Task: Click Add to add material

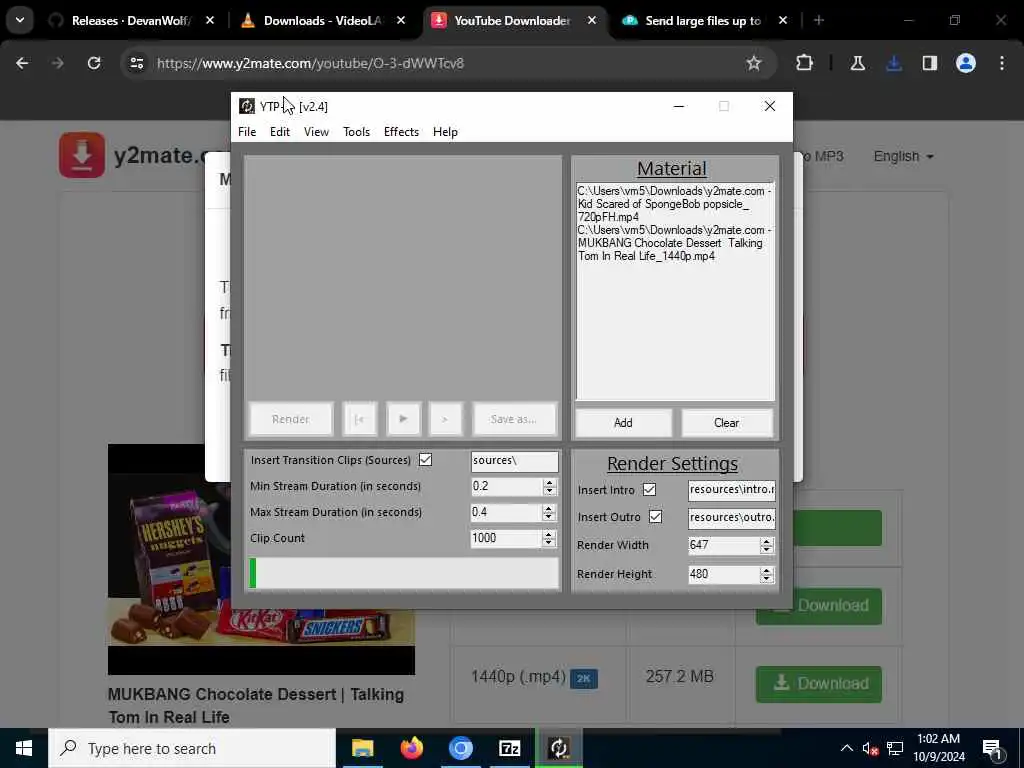Action: pyautogui.click(x=623, y=423)
